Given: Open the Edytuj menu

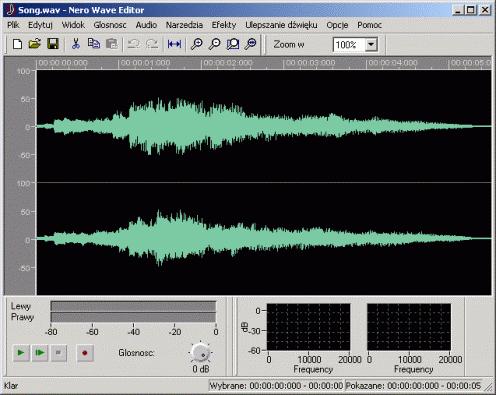Looking at the screenshot, I should [40, 25].
